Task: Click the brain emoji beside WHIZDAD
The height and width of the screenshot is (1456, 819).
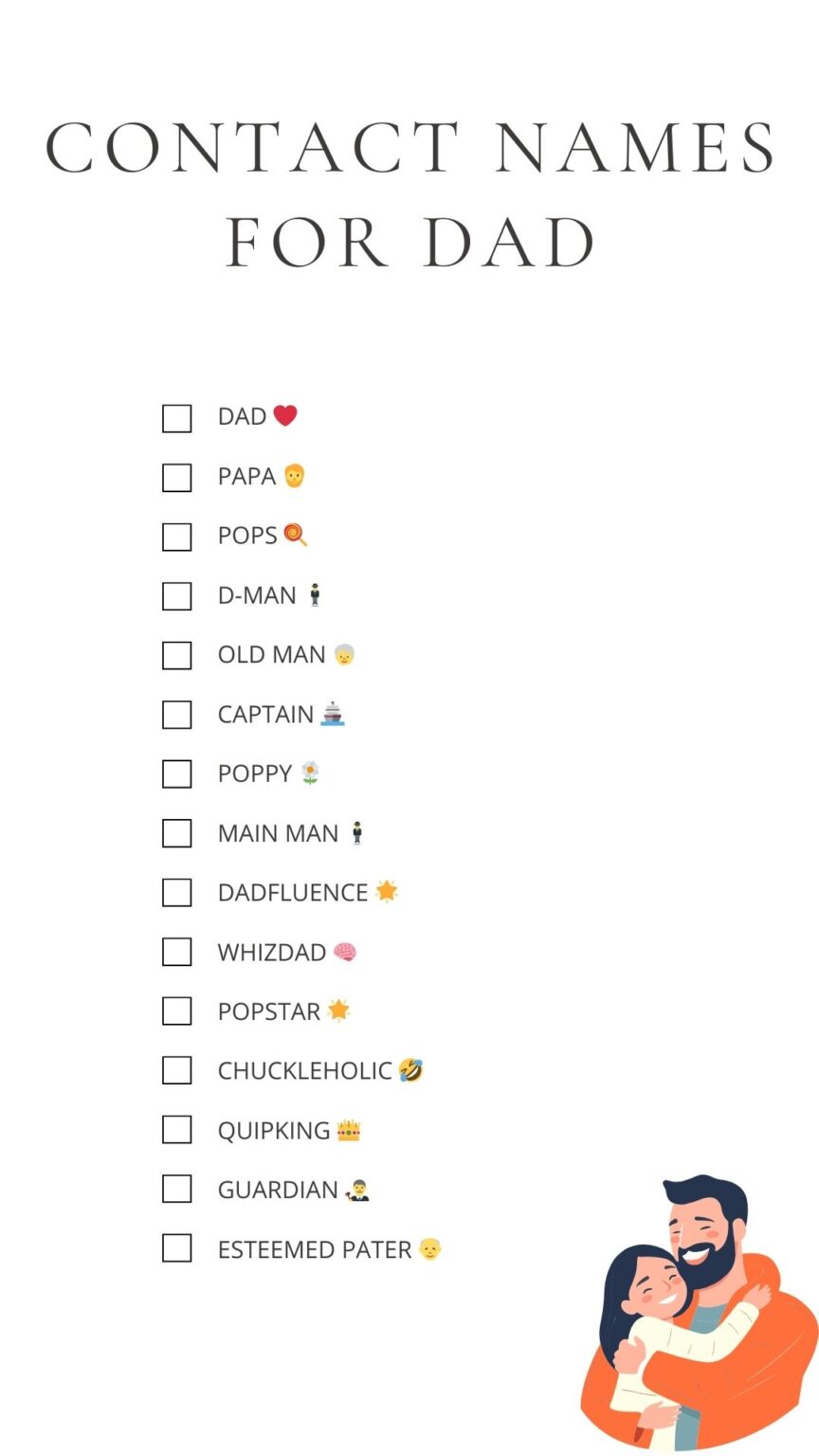Action: tap(344, 952)
